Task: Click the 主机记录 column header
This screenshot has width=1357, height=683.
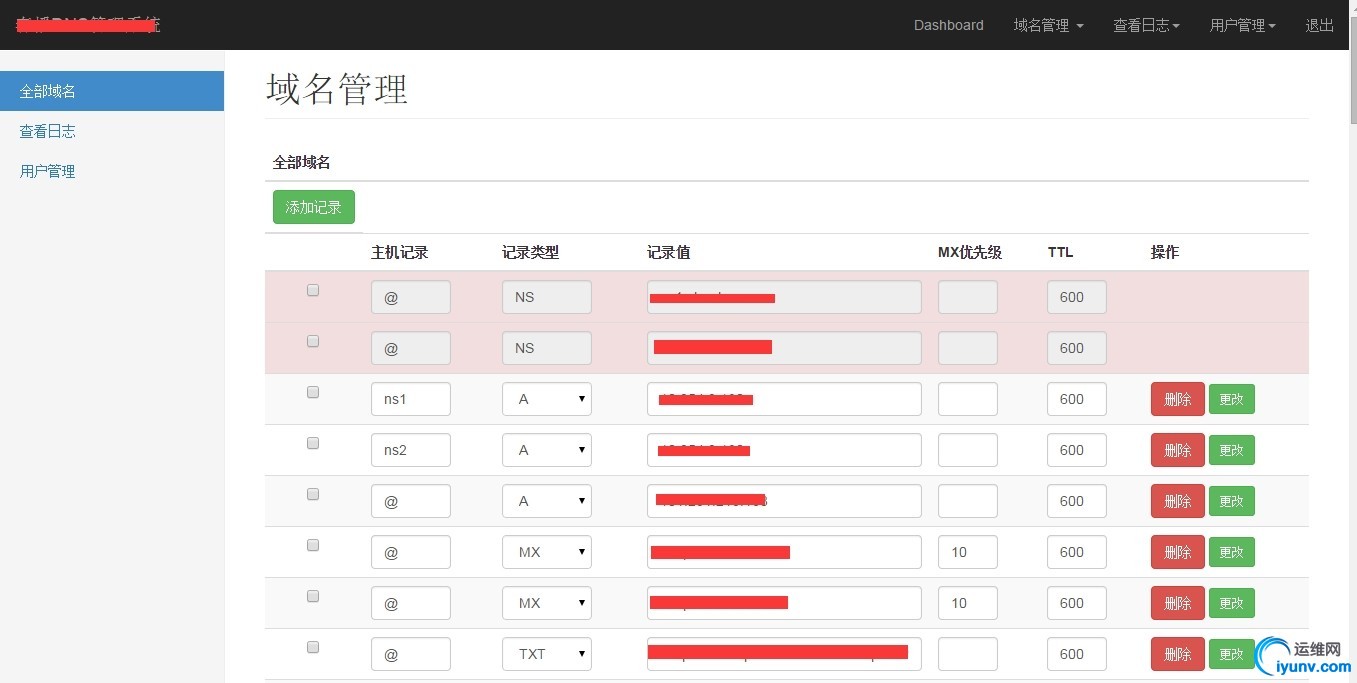Action: tap(399, 253)
